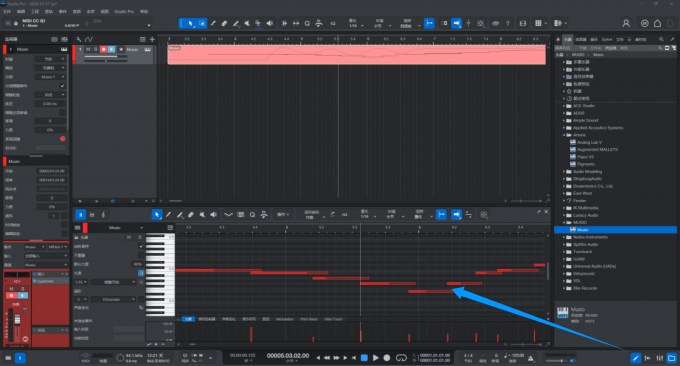
Task: Solo track 1 Music in arrangement
Action: pyautogui.click(x=95, y=49)
